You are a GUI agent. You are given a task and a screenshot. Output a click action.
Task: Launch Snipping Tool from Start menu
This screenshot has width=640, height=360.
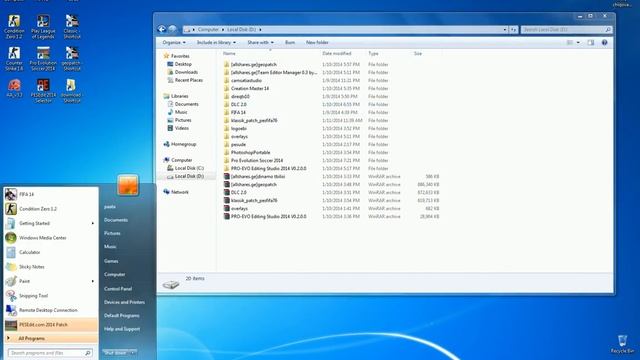coord(51,296)
